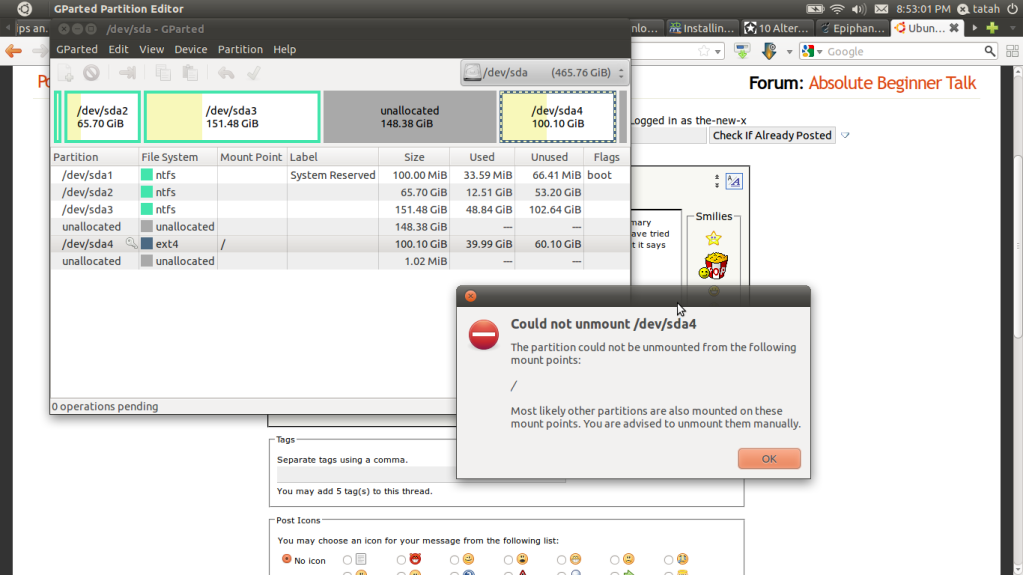Image resolution: width=1023 pixels, height=575 pixels.
Task: Open the dropdown arrow beside download helper icon
Action: point(789,52)
